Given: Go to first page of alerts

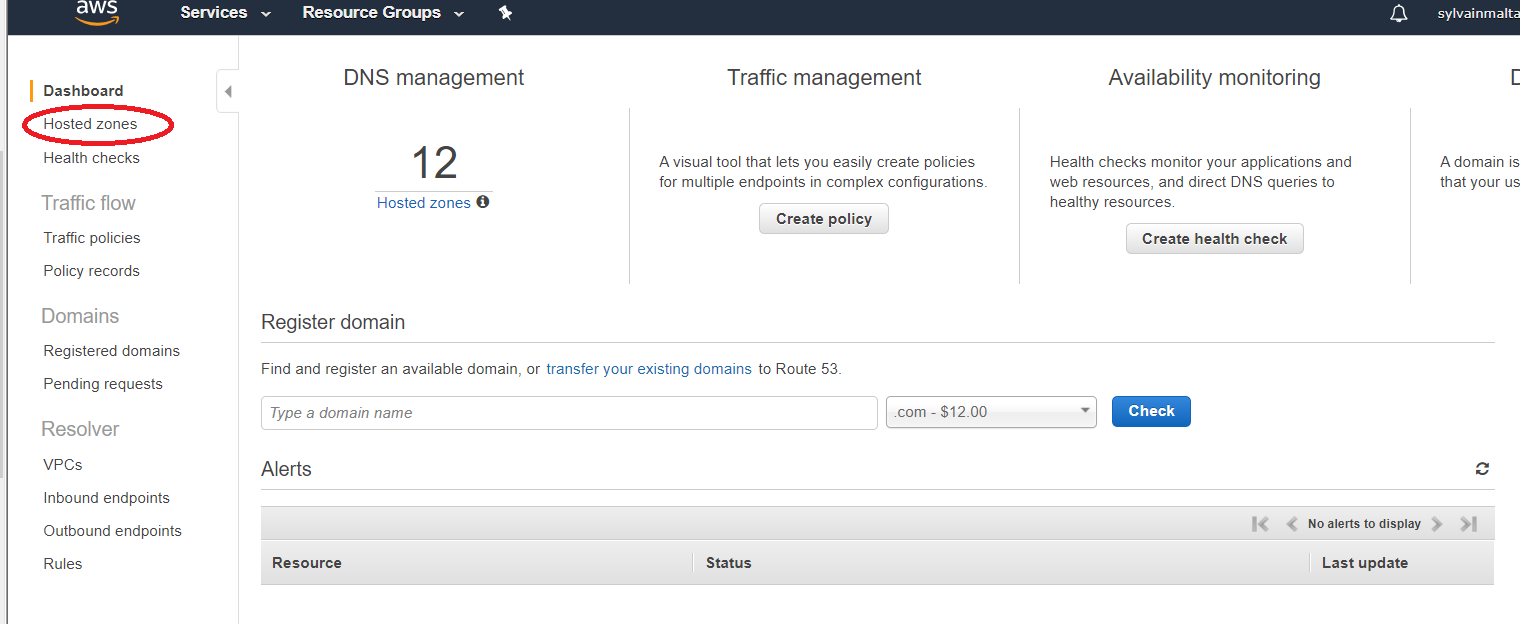Looking at the screenshot, I should [1260, 524].
